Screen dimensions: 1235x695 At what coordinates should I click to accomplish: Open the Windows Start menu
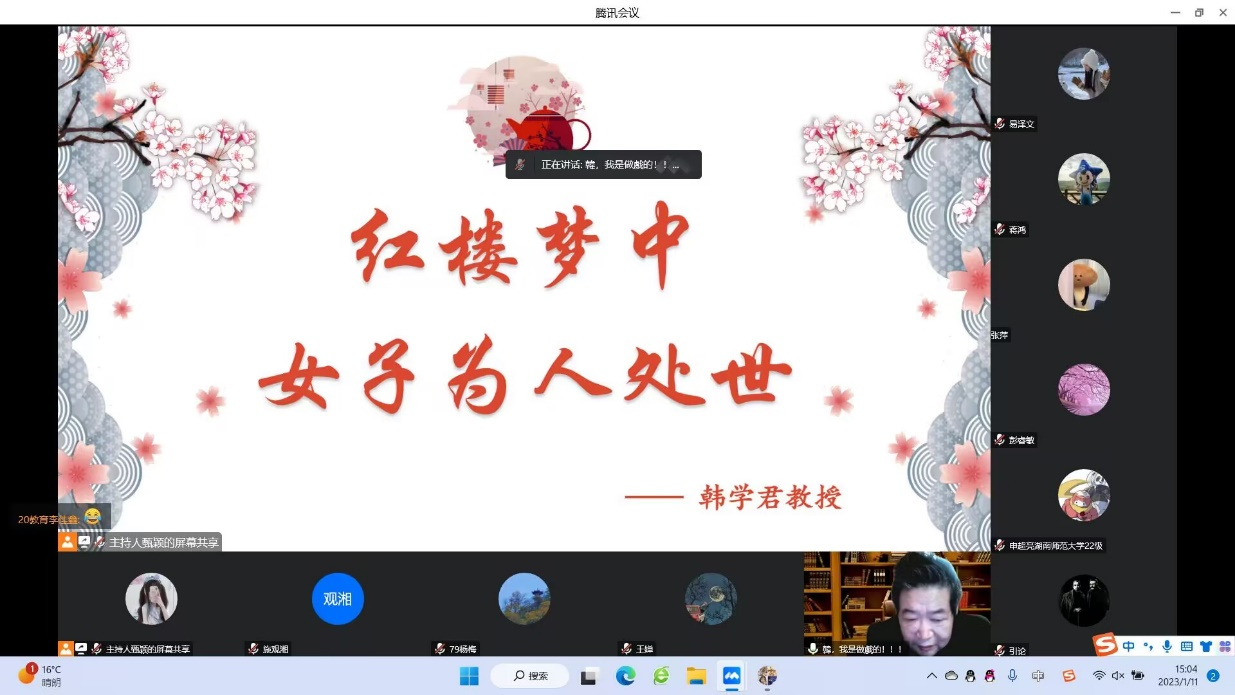tap(469, 676)
